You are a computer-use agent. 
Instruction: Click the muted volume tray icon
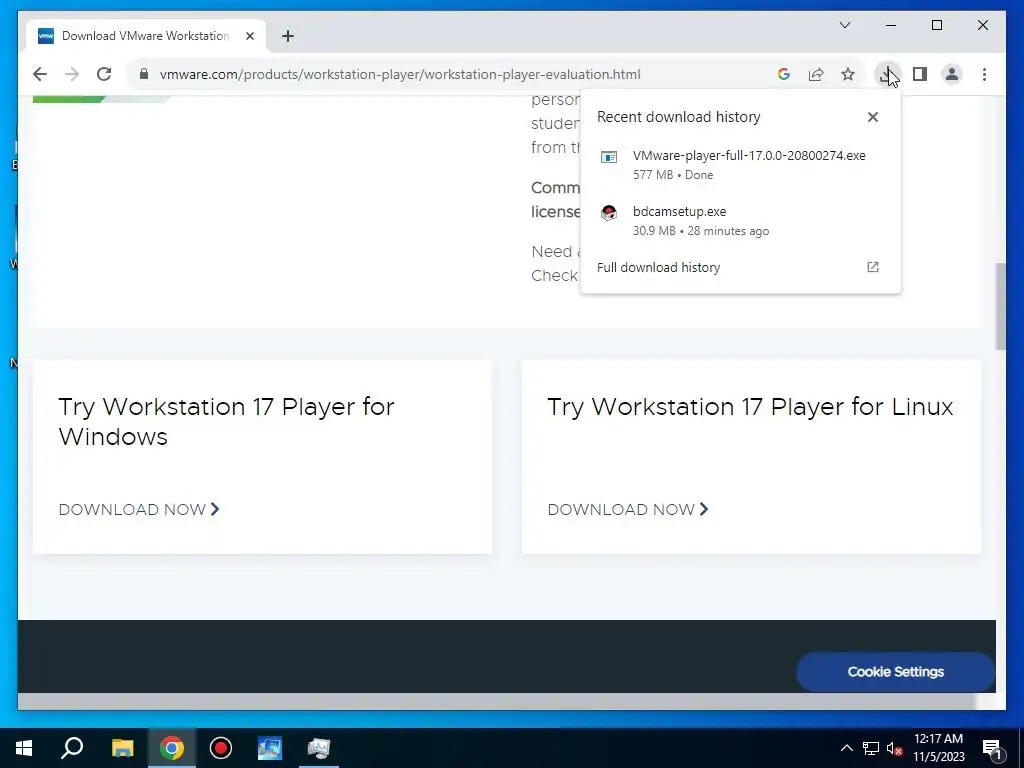click(894, 748)
